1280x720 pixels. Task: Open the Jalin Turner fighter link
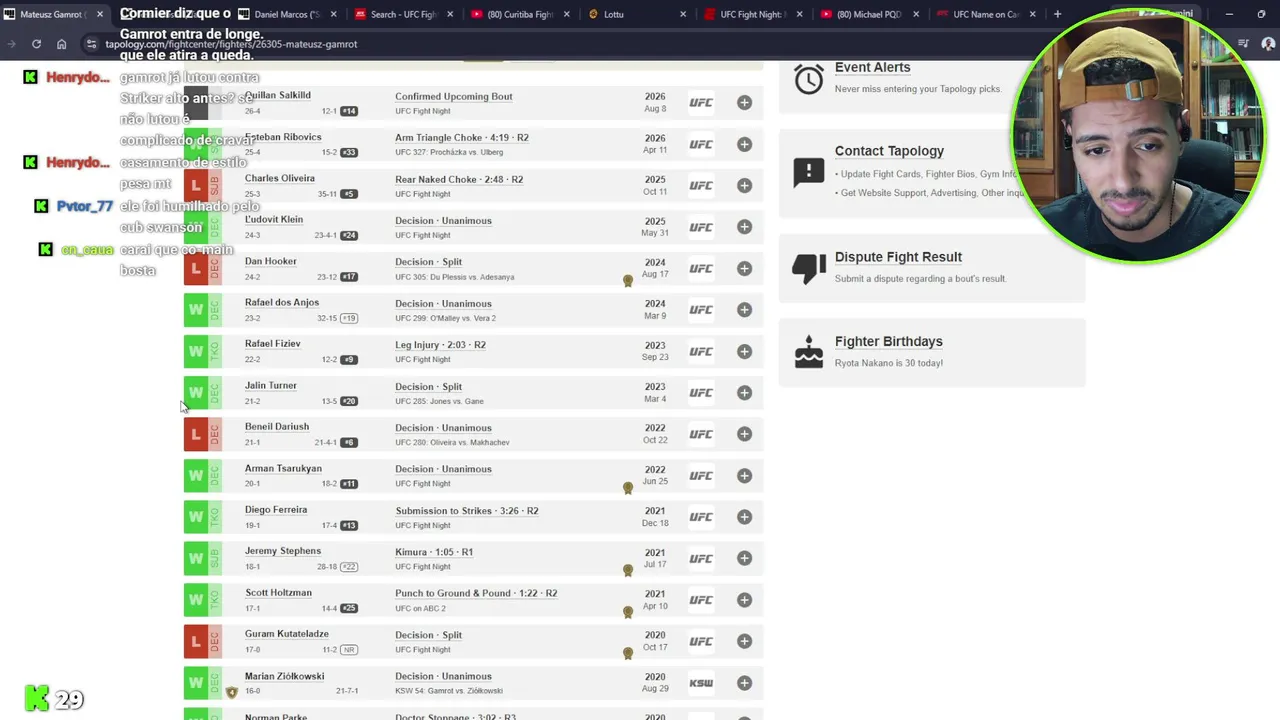click(x=271, y=386)
